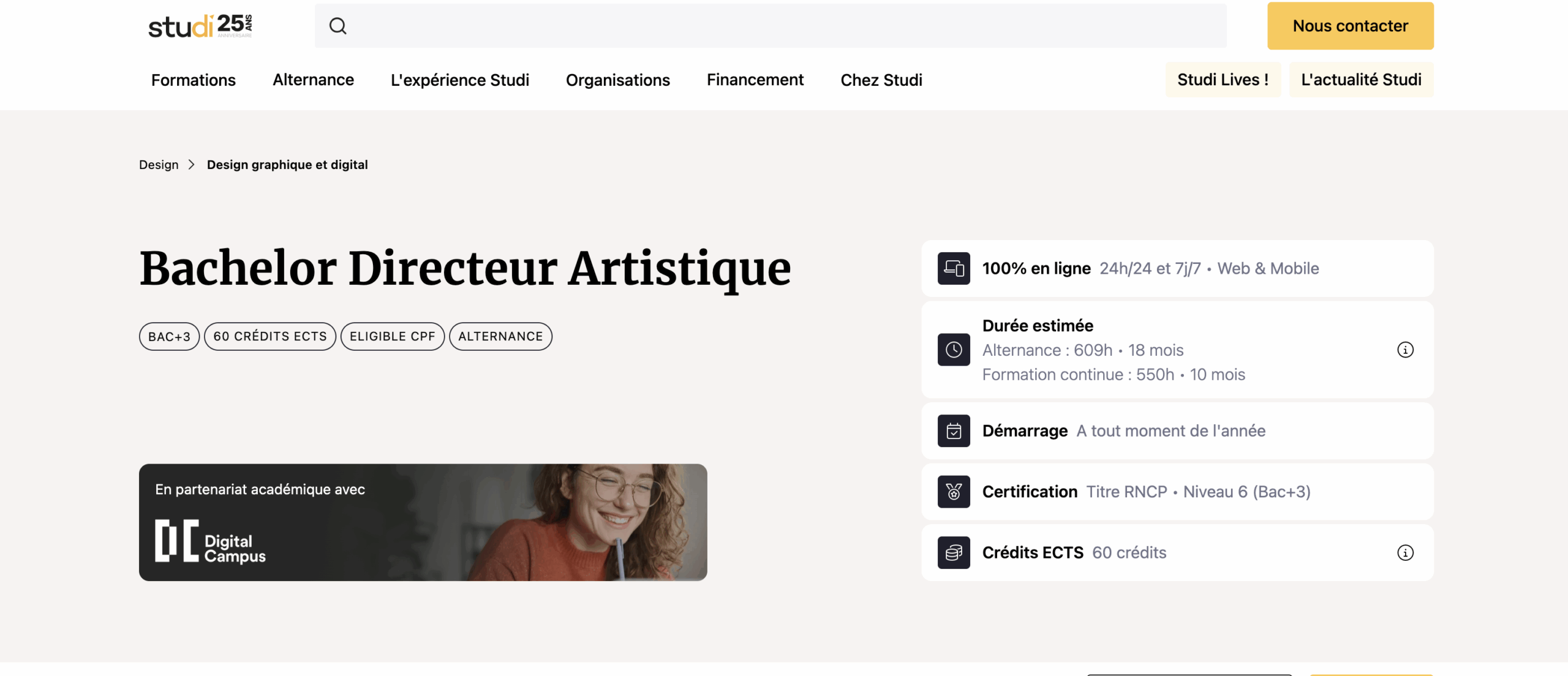Go to Design breadcrumb link
1568x676 pixels.
tap(159, 165)
